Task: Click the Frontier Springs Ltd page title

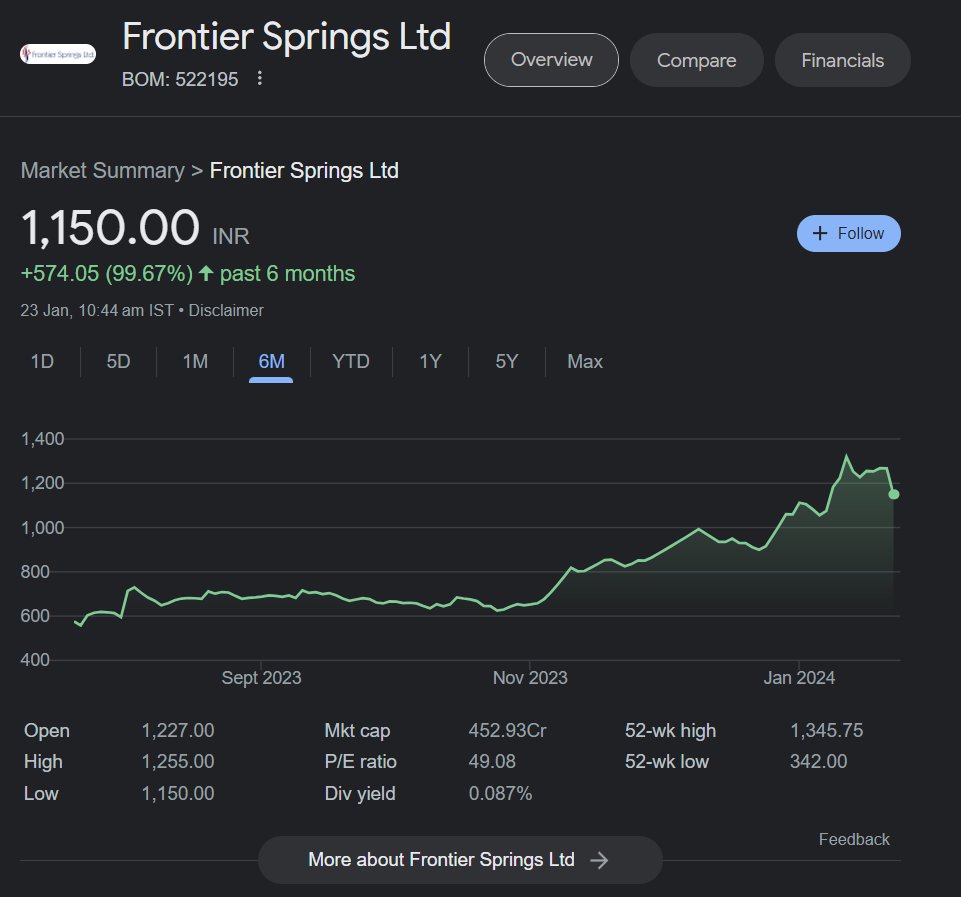Action: point(287,37)
